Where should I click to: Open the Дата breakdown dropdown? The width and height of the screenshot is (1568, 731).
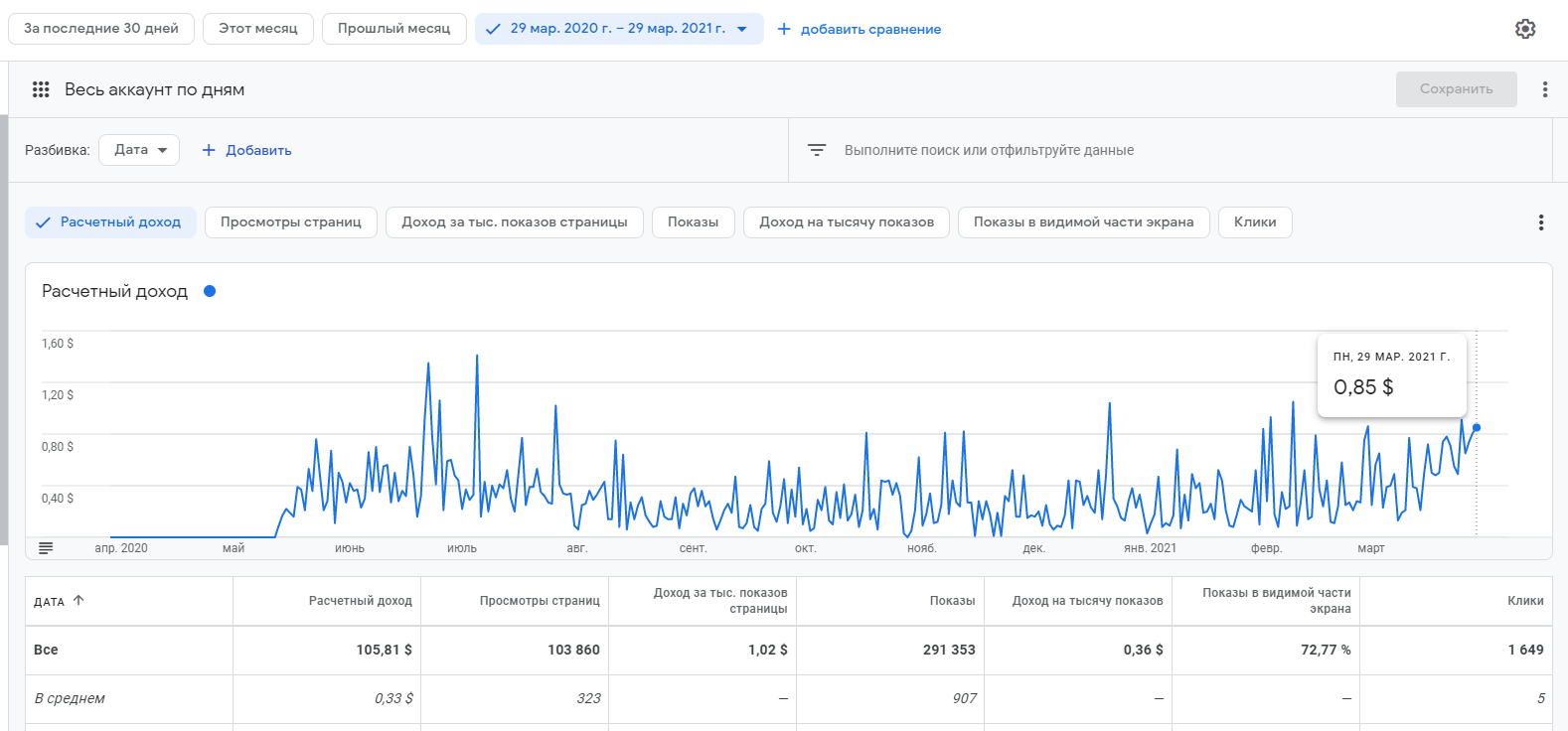point(139,150)
